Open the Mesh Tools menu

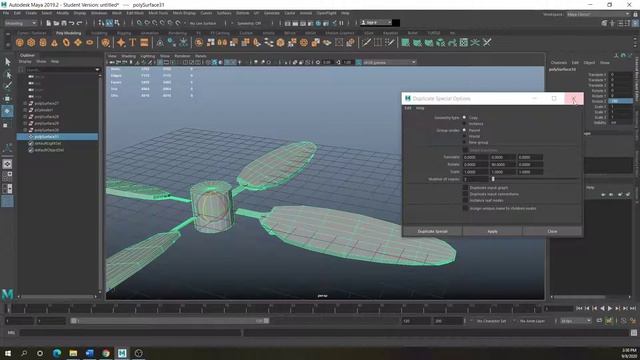(x=158, y=13)
